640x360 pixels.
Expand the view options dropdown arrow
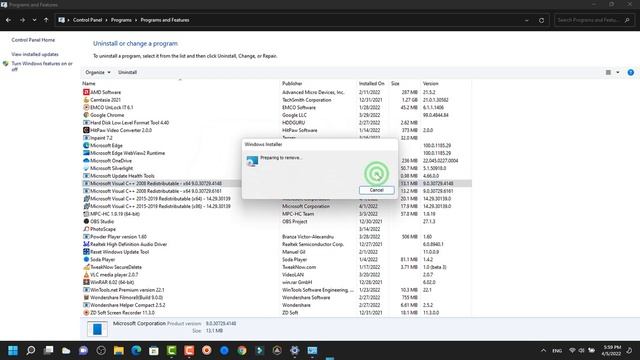click(x=618, y=72)
